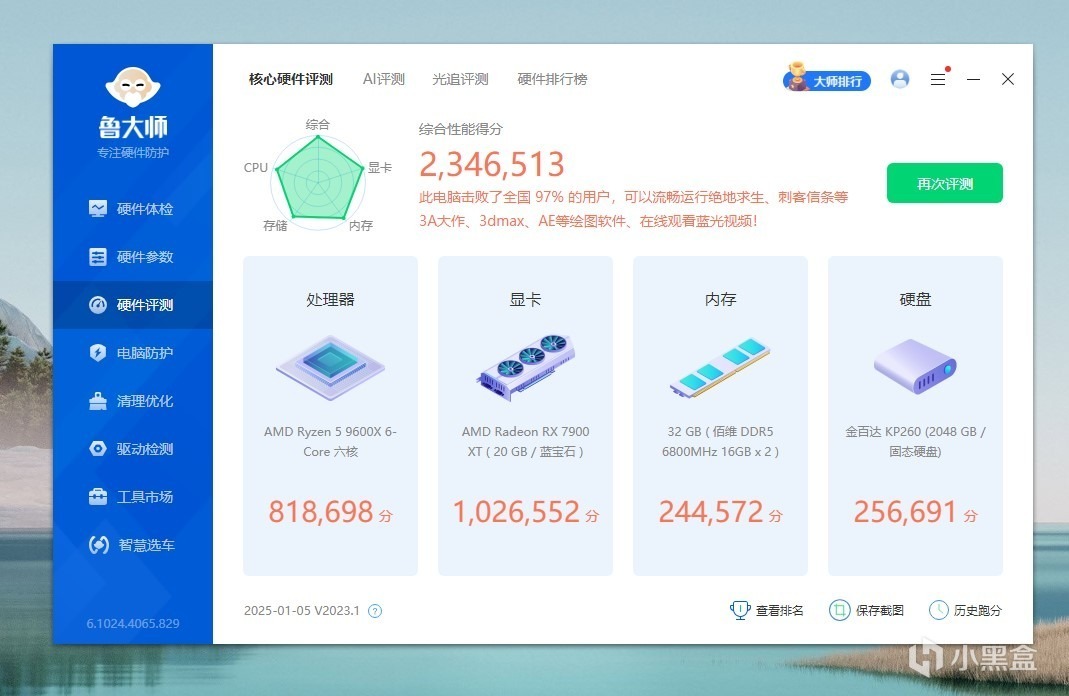1069x696 pixels.
Task: Click the 查看排名 link
Action: point(767,610)
